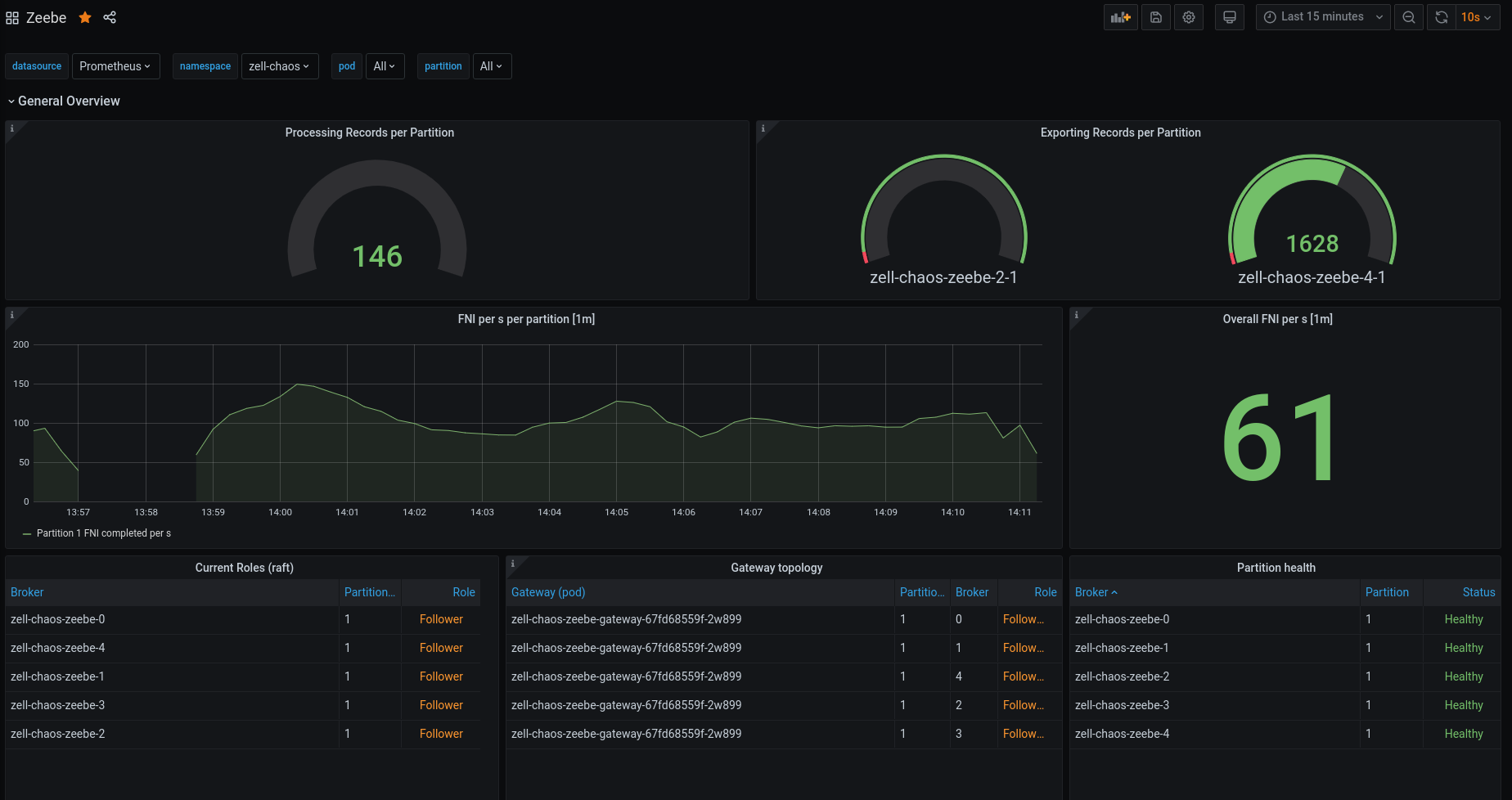Viewport: 1512px width, 800px height.
Task: Click Processing Records per Partition panel title
Action: (370, 133)
